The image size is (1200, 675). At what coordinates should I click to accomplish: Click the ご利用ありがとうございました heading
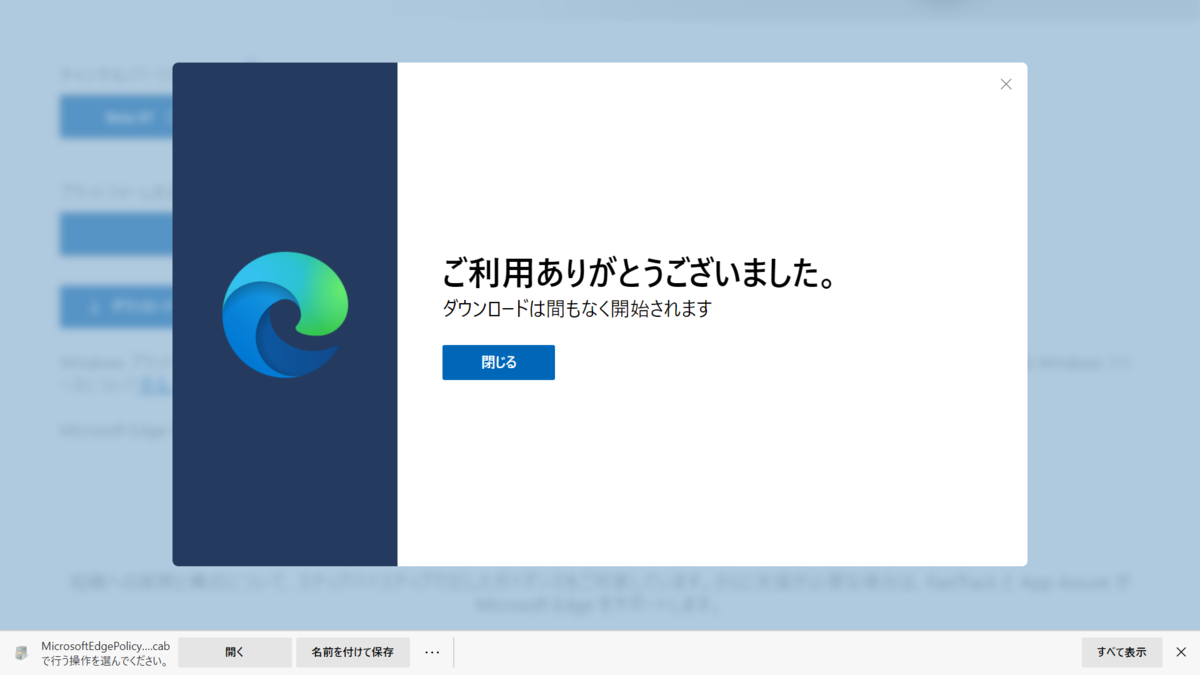point(639,273)
